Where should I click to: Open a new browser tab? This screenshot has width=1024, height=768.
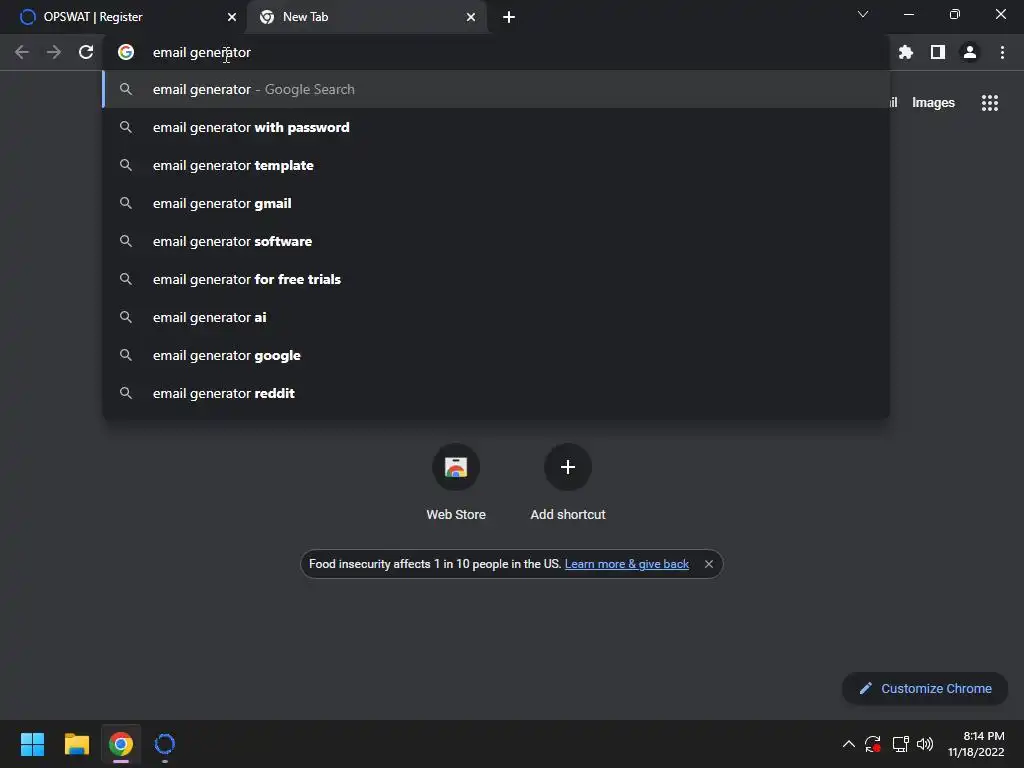(509, 17)
